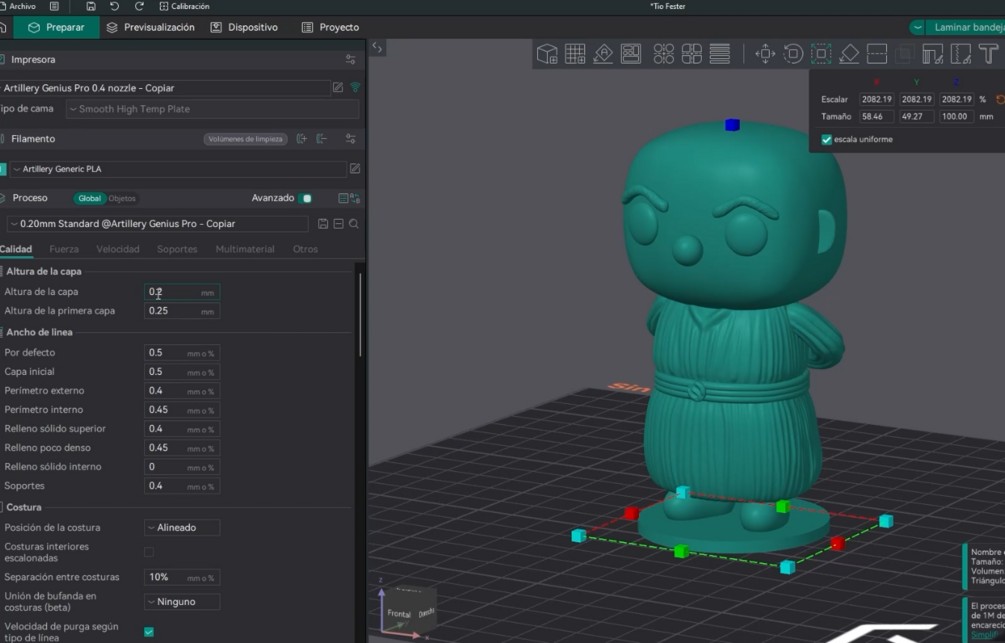Viewport: 1005px width, 643px height.
Task: Click the Arrange all objects icon
Action: pos(631,54)
